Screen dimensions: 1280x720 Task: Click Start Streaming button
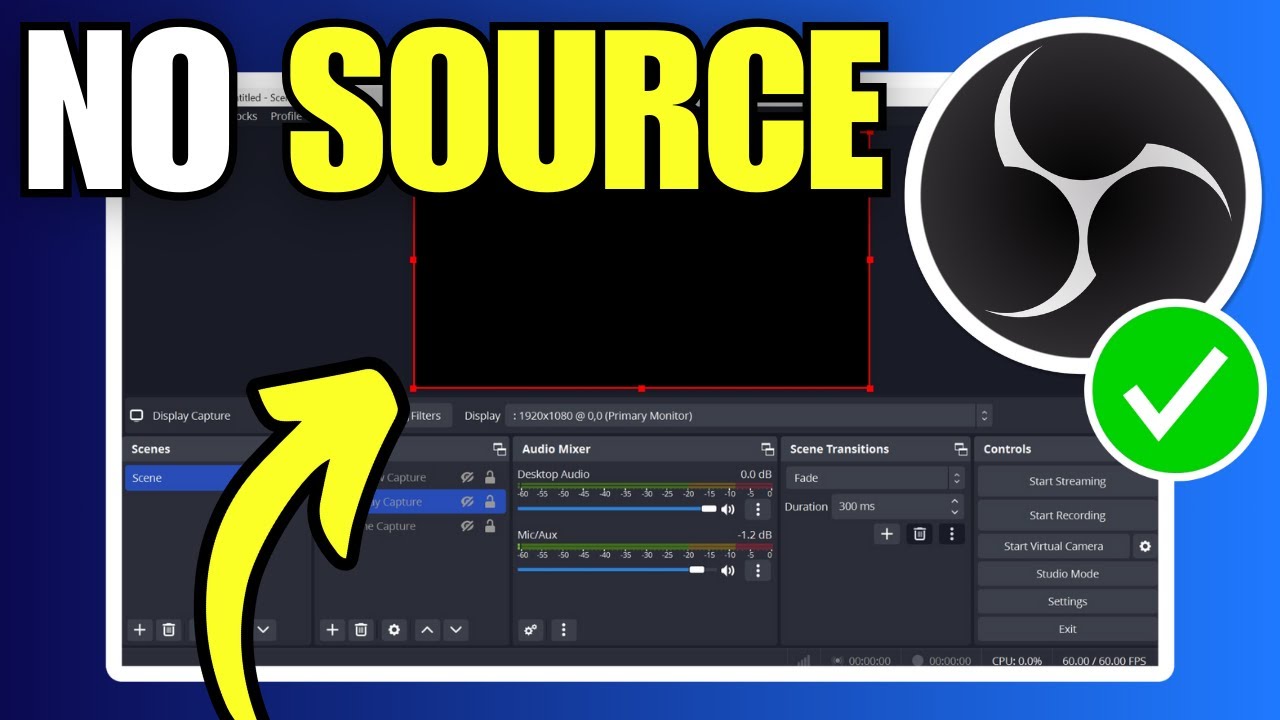[x=1067, y=481]
